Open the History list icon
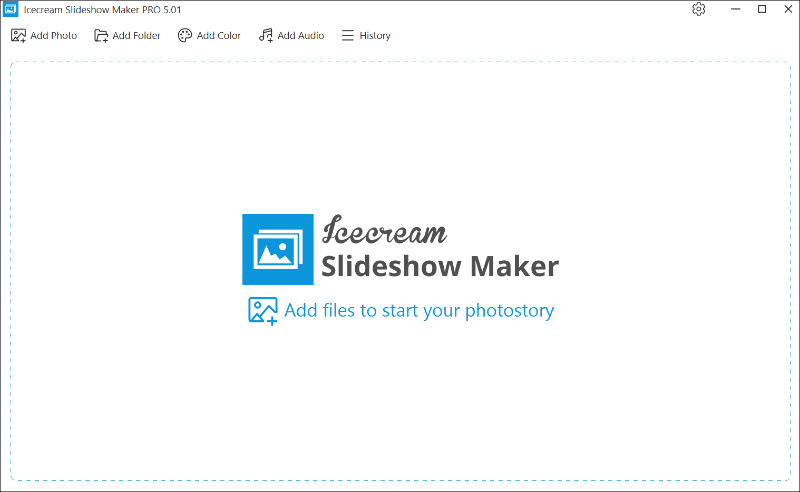This screenshot has height=492, width=800. 347,35
